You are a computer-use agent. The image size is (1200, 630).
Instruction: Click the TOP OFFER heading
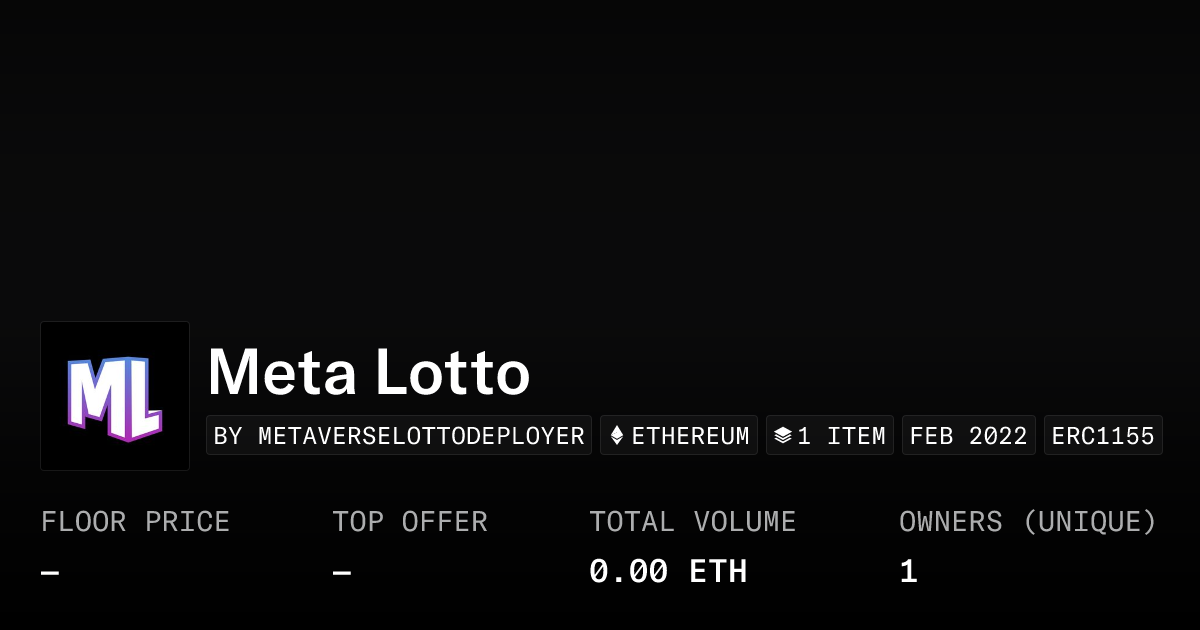click(410, 522)
